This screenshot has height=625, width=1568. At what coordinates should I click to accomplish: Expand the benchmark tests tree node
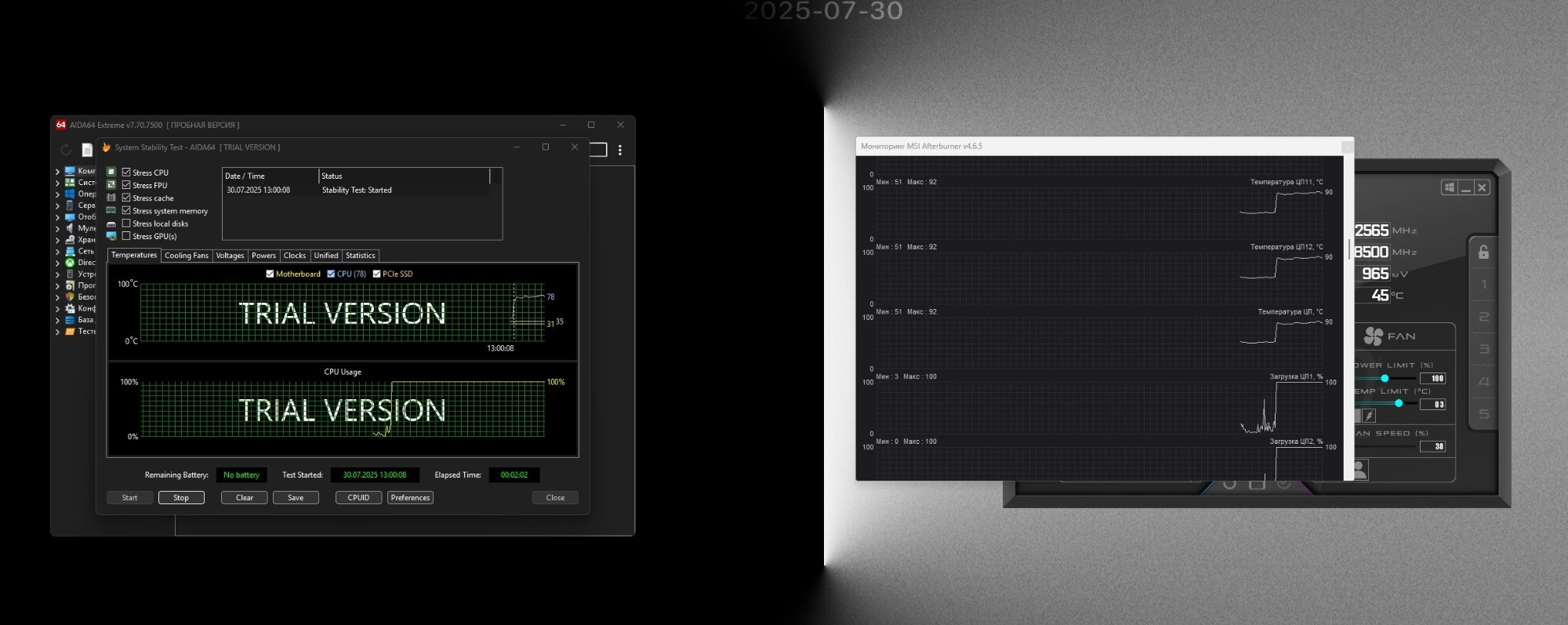[57, 332]
